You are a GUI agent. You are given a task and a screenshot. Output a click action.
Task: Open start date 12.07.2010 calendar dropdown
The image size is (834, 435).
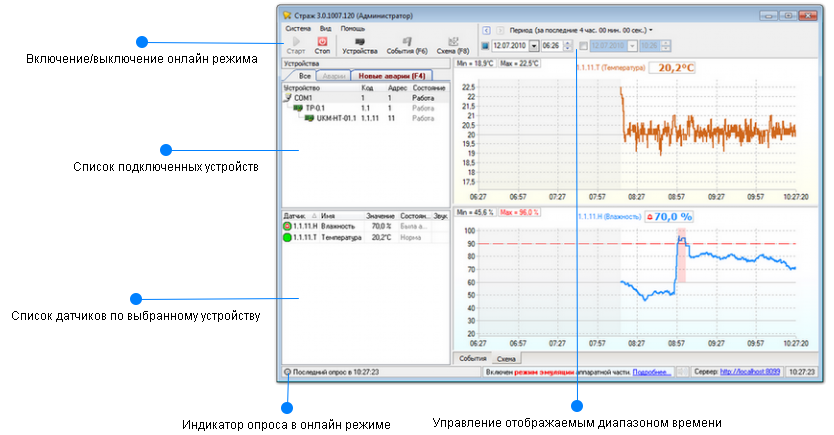coord(534,46)
